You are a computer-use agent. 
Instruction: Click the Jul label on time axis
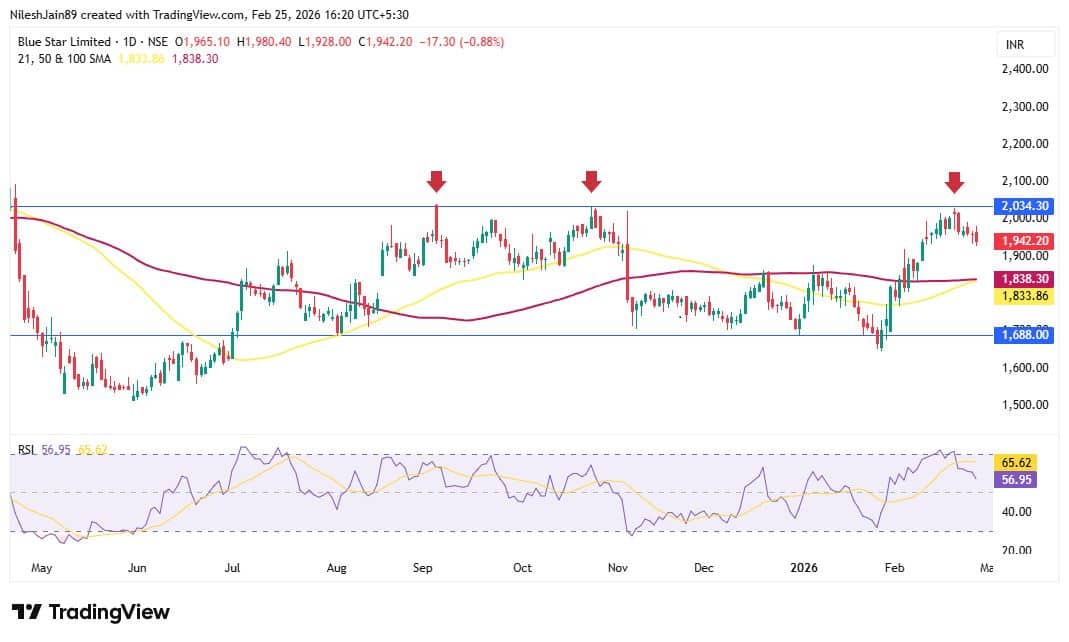click(232, 568)
